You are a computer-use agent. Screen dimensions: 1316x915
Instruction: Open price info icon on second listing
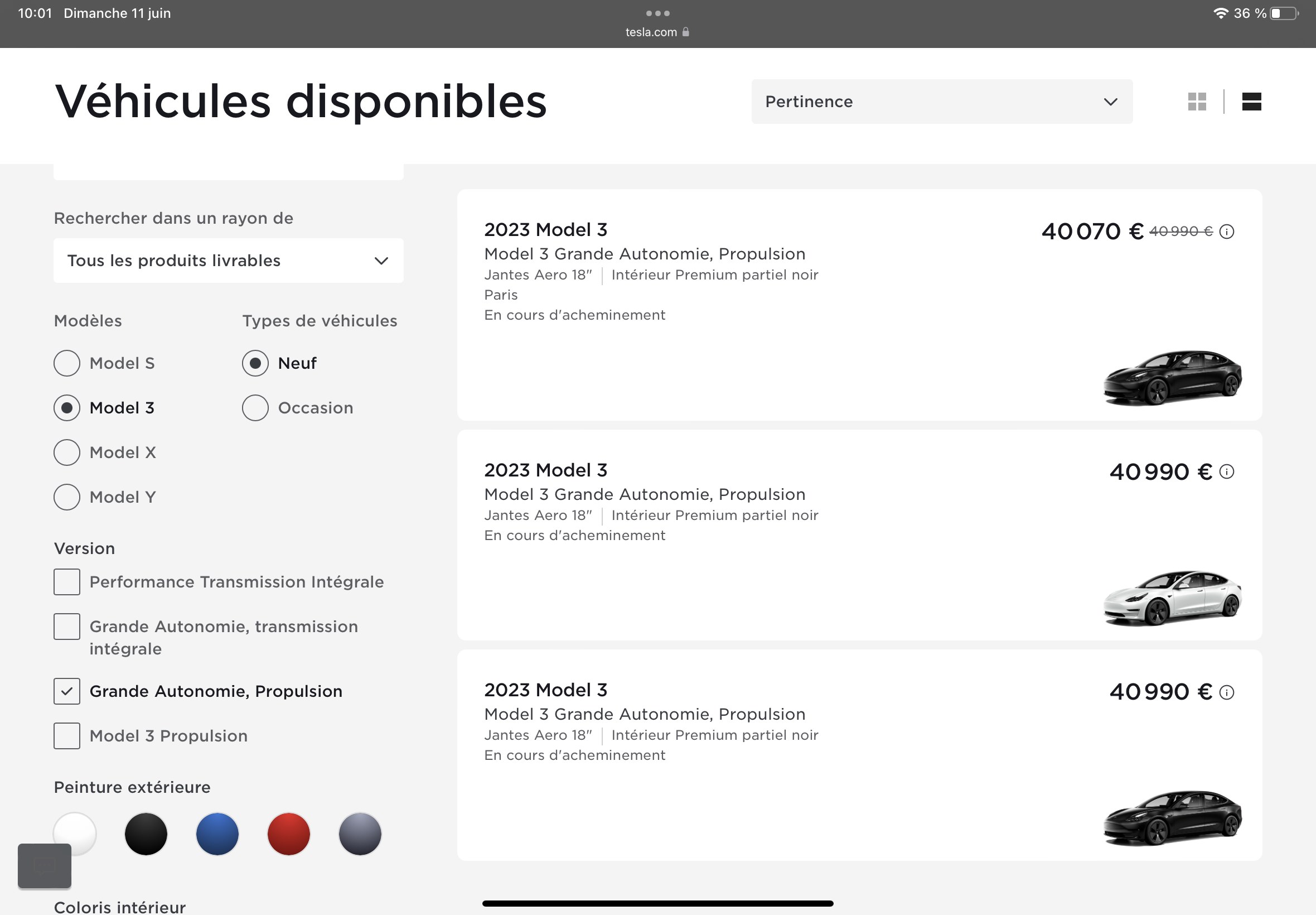[x=1227, y=472]
